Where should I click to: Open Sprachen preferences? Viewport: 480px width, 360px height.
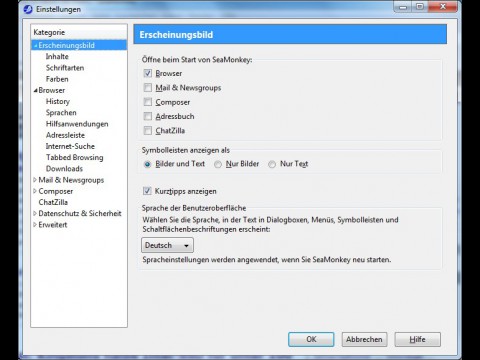[x=61, y=113]
